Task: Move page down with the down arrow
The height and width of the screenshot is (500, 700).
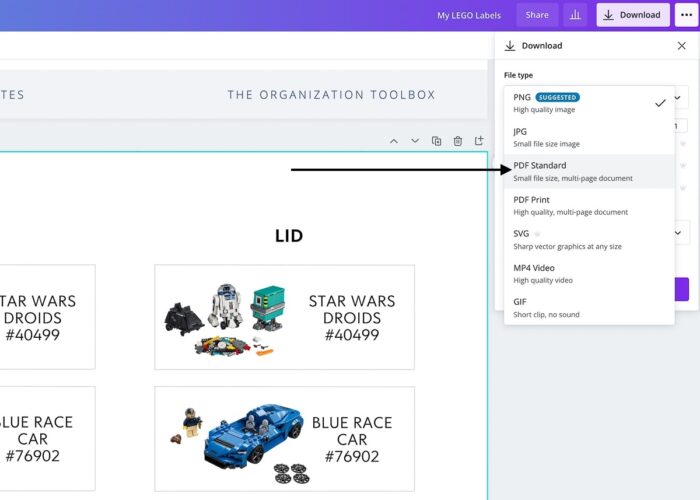Action: [x=415, y=141]
